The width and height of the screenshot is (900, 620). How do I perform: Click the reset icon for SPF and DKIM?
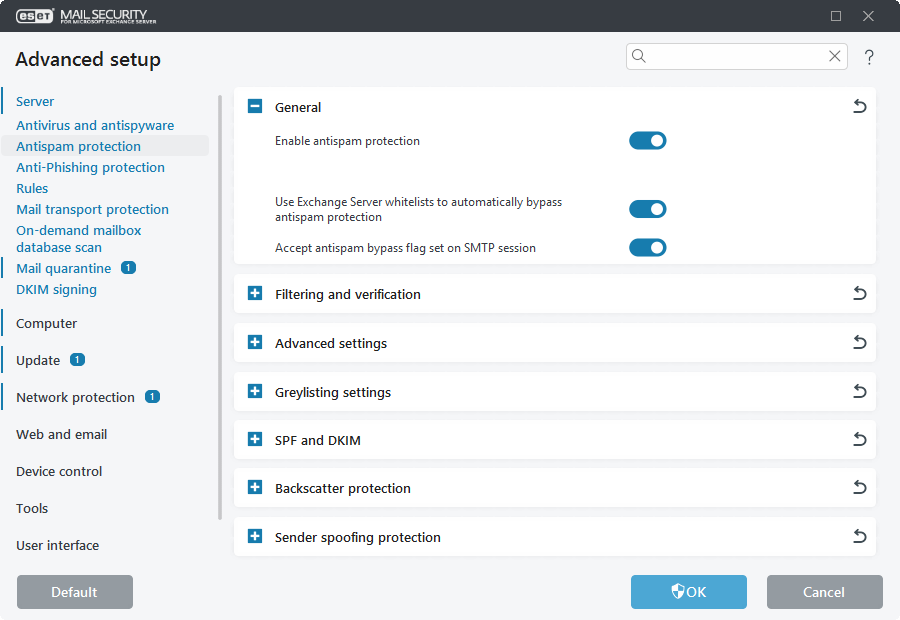coord(859,439)
